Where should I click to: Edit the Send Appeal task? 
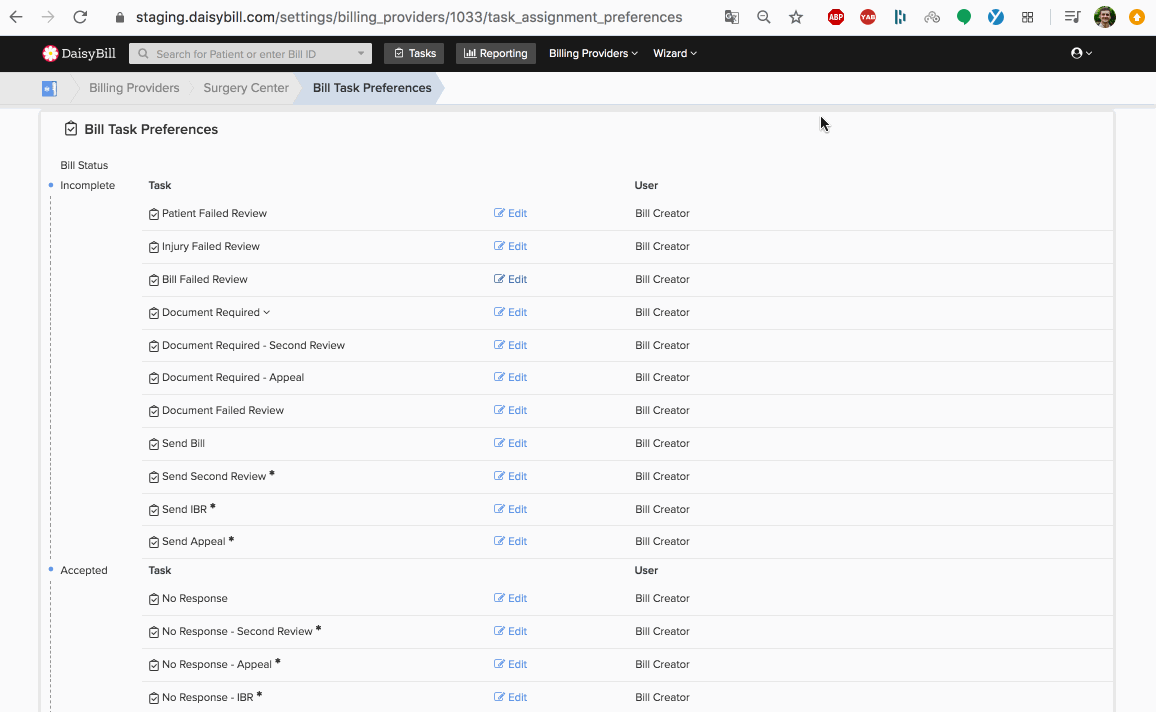510,541
